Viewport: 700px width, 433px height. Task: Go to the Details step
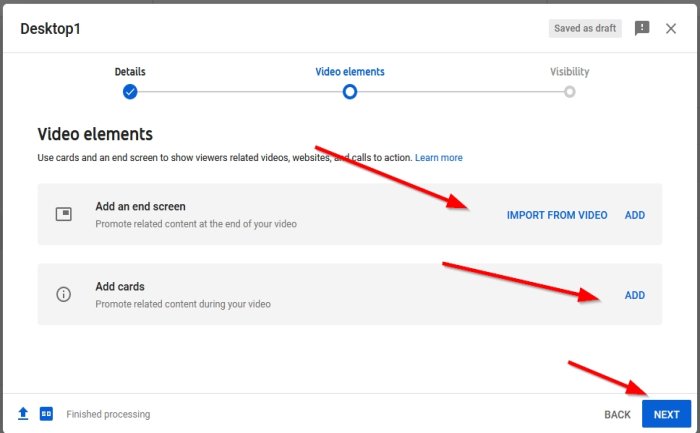130,72
